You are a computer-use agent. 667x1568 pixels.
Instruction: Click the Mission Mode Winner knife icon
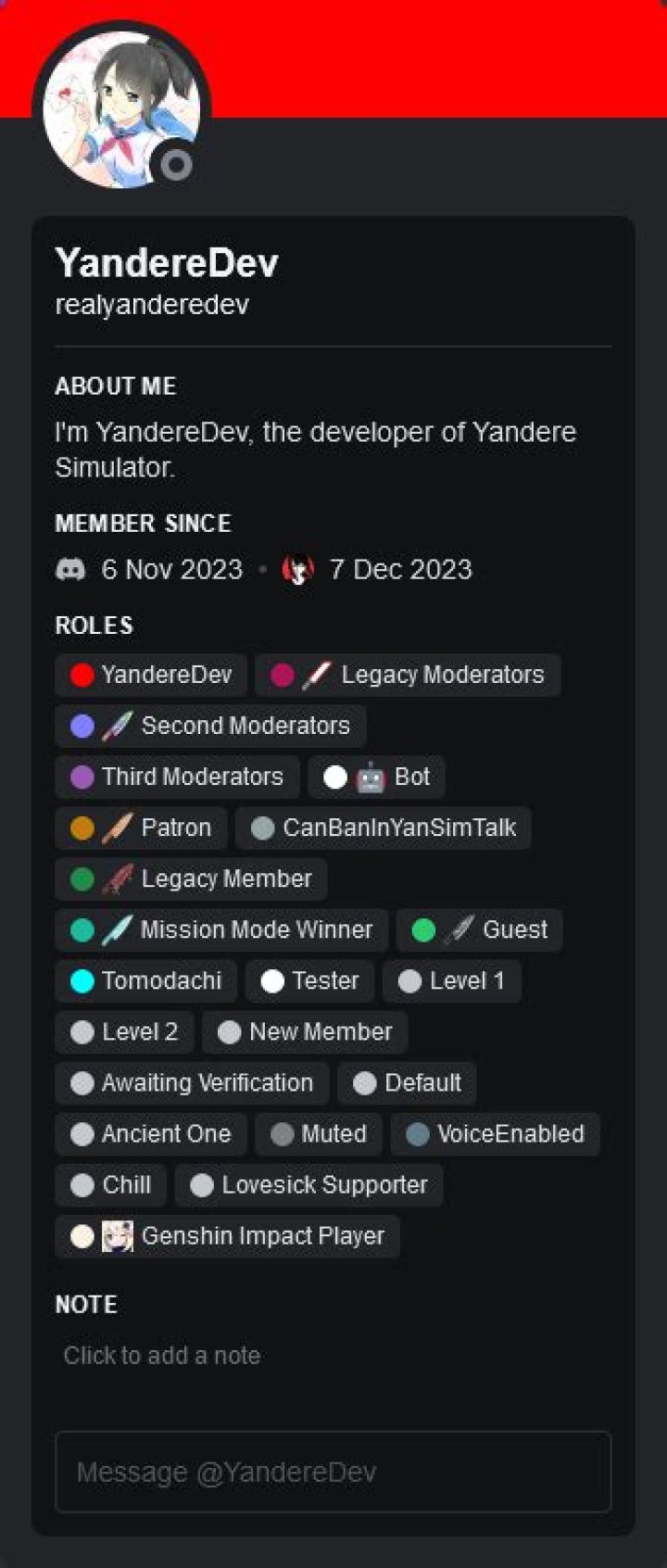click(x=117, y=929)
